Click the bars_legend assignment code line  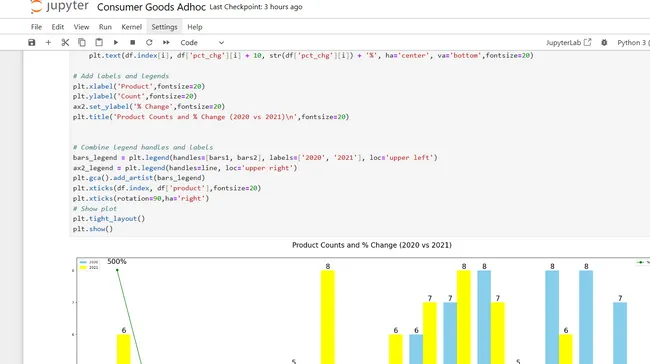255,158
